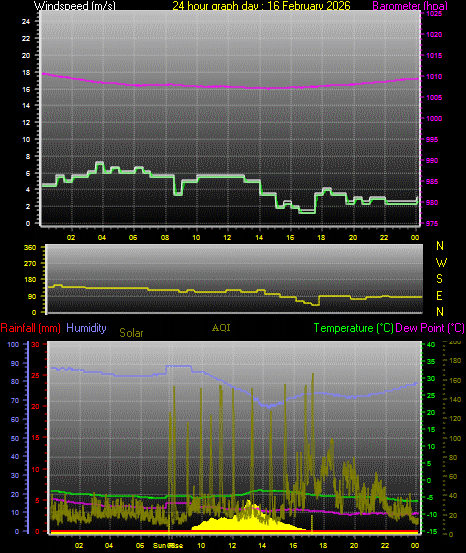This screenshot has width=466, height=553.
Task: Click the 70 humidity axis value
Action: click(x=15, y=401)
